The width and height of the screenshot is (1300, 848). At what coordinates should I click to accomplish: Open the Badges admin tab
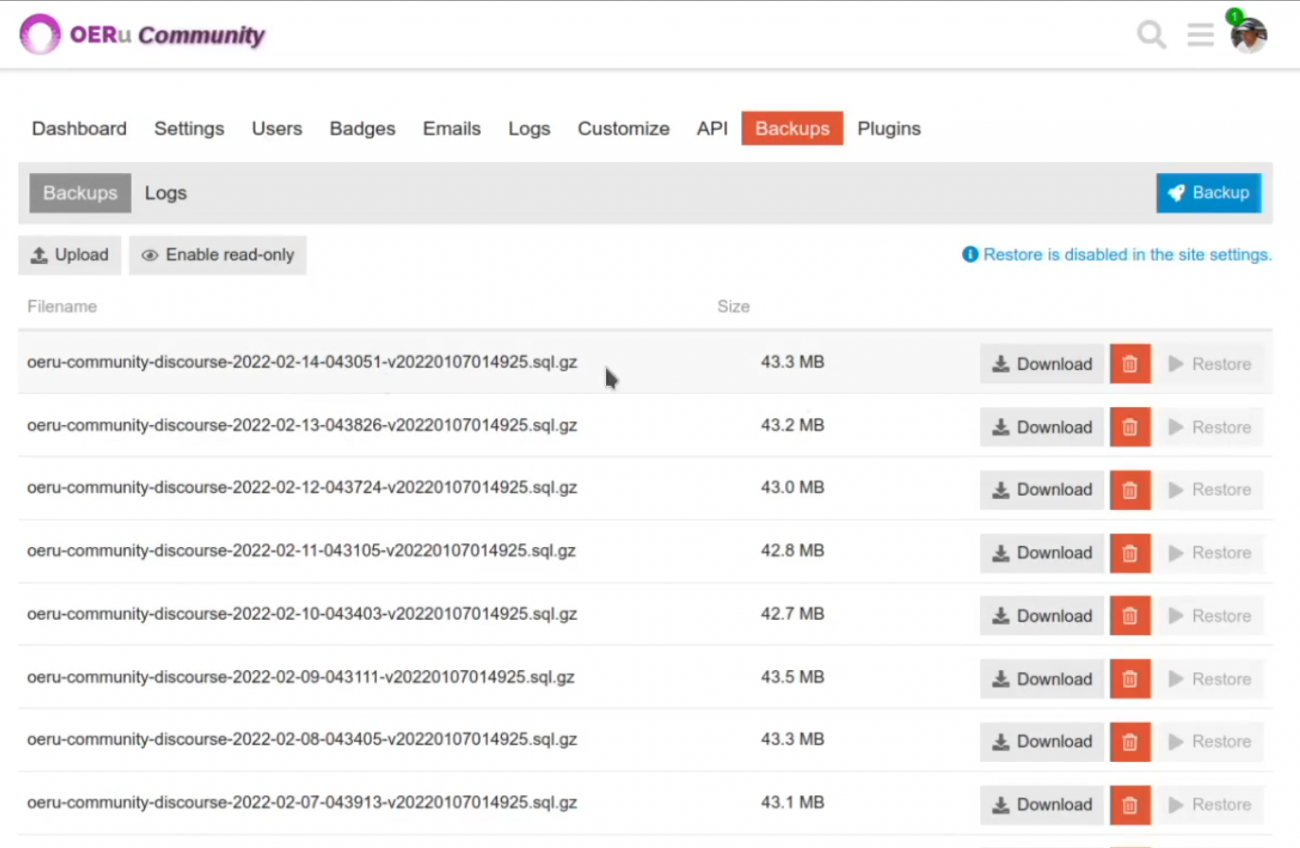362,128
